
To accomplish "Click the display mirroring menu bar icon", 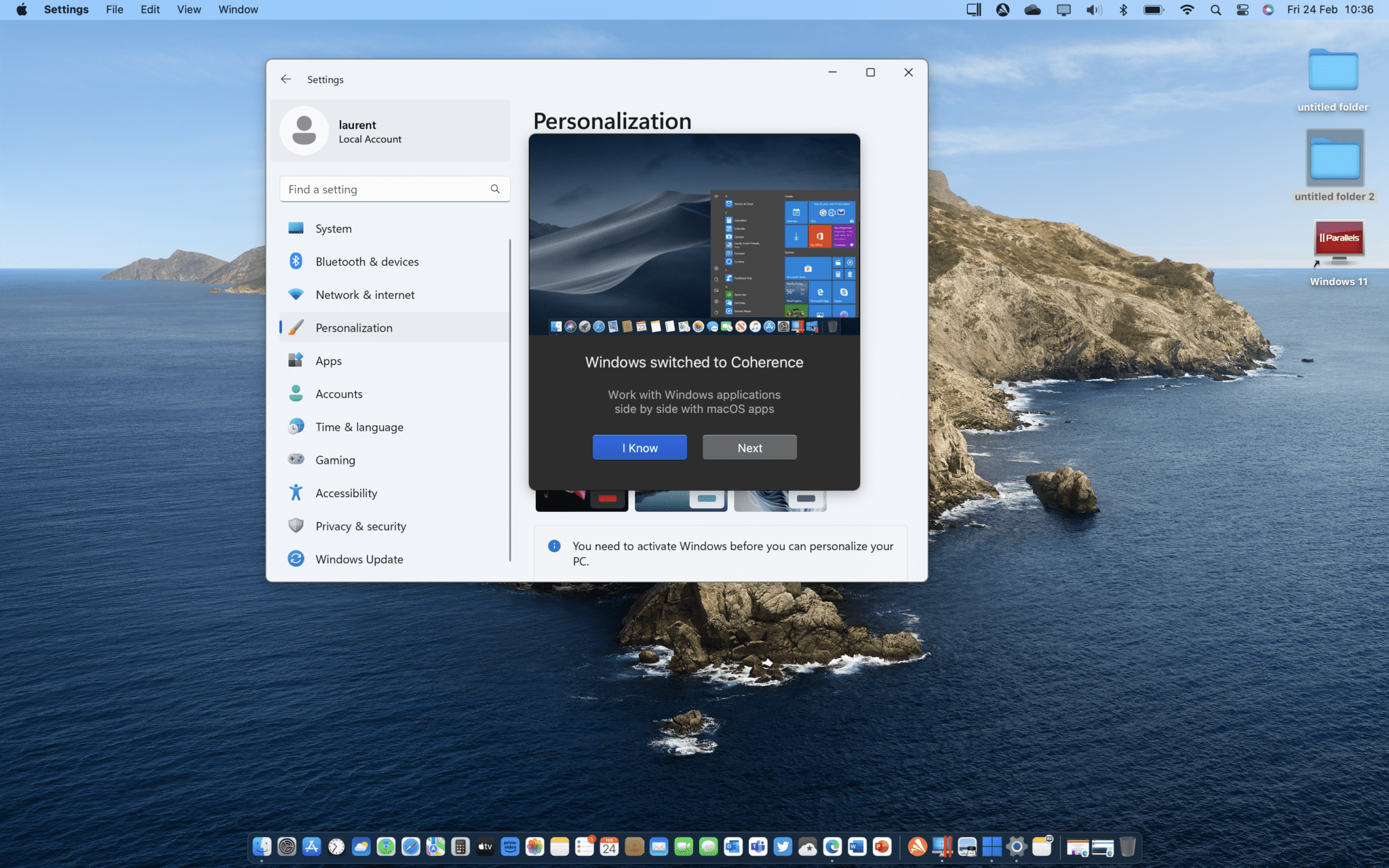I will [1063, 9].
